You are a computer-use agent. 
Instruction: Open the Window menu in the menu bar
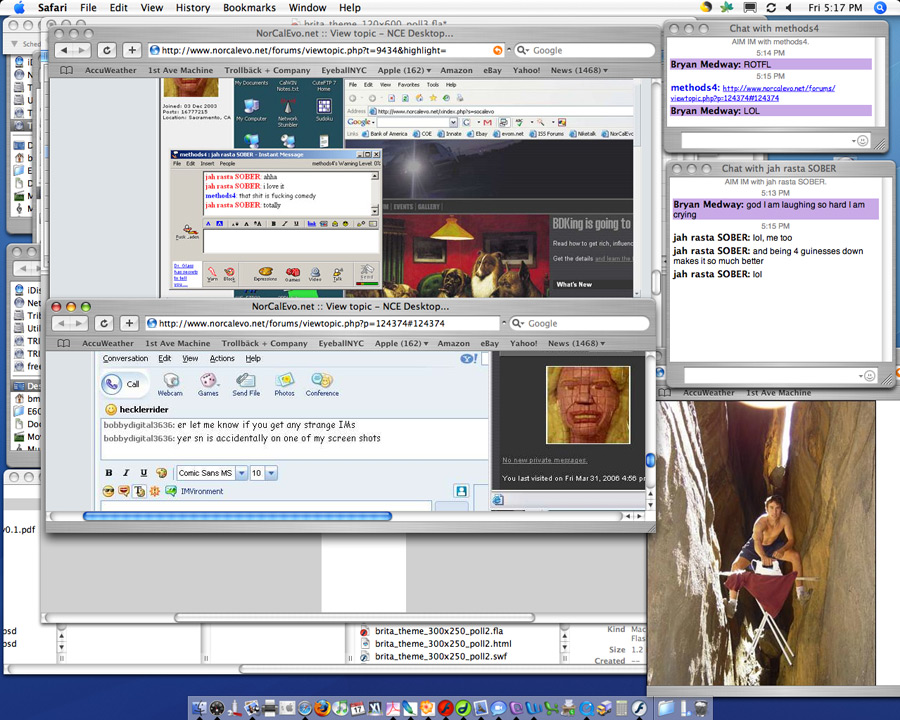point(308,7)
